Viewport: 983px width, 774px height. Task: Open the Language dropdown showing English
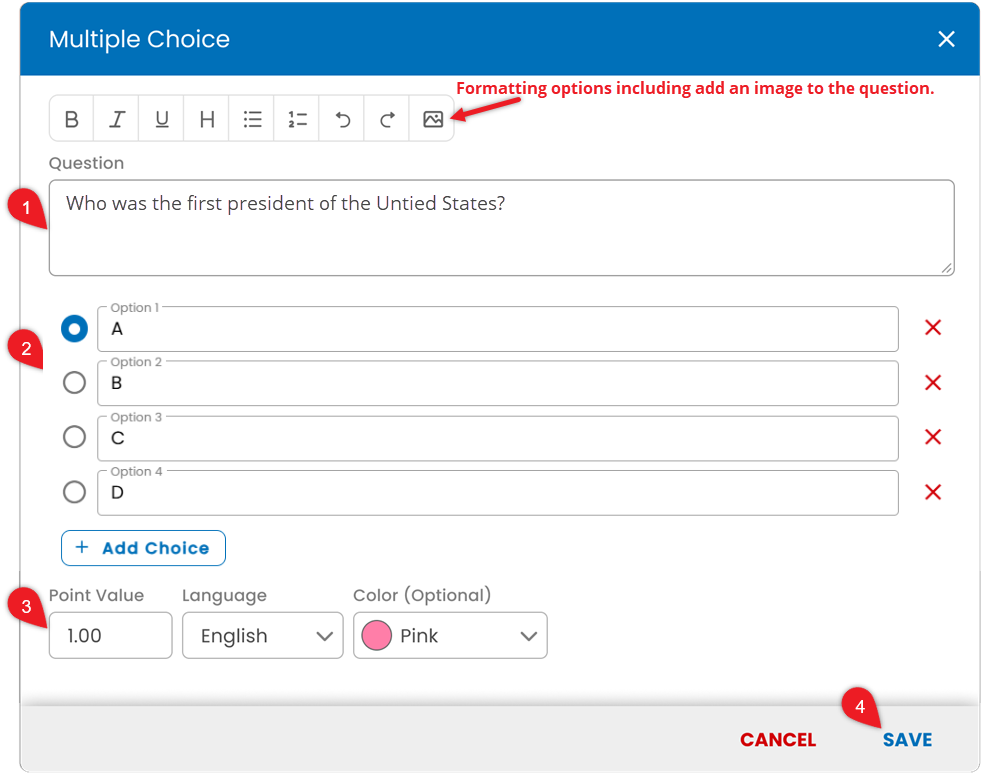[263, 635]
